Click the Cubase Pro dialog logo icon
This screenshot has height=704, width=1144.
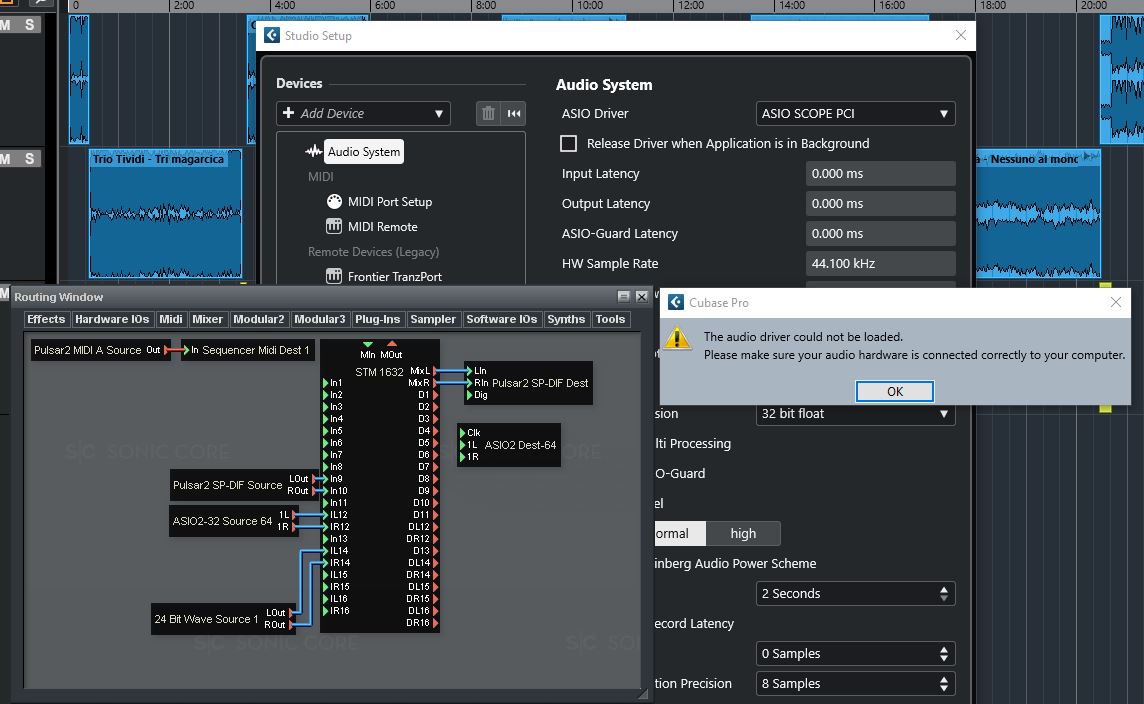tap(676, 302)
